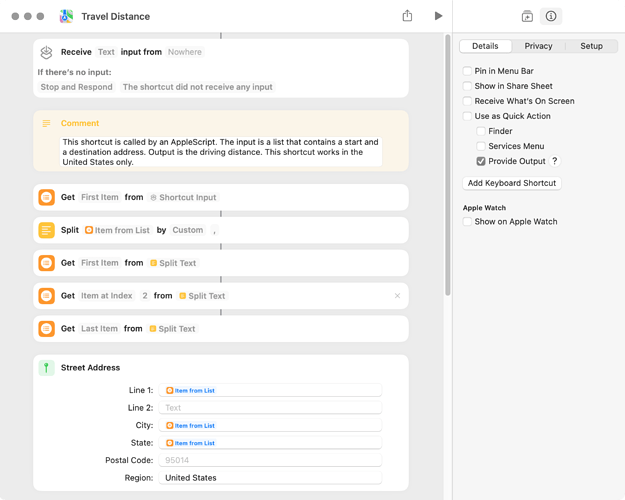The image size is (625, 500).
Task: Change the Receive 'Text' input type
Action: [106, 52]
